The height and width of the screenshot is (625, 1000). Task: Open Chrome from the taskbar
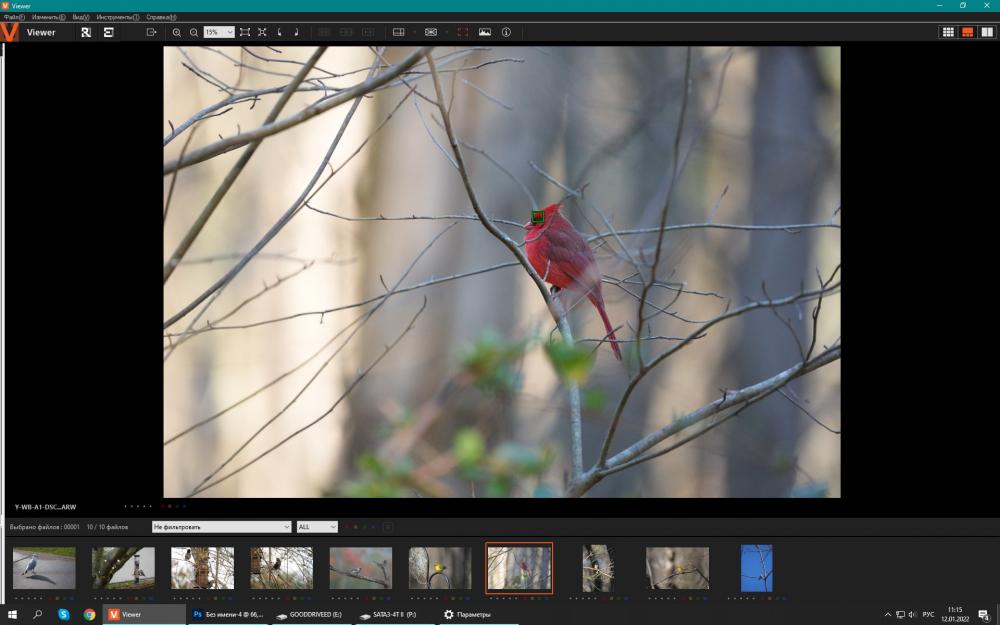[x=89, y=615]
